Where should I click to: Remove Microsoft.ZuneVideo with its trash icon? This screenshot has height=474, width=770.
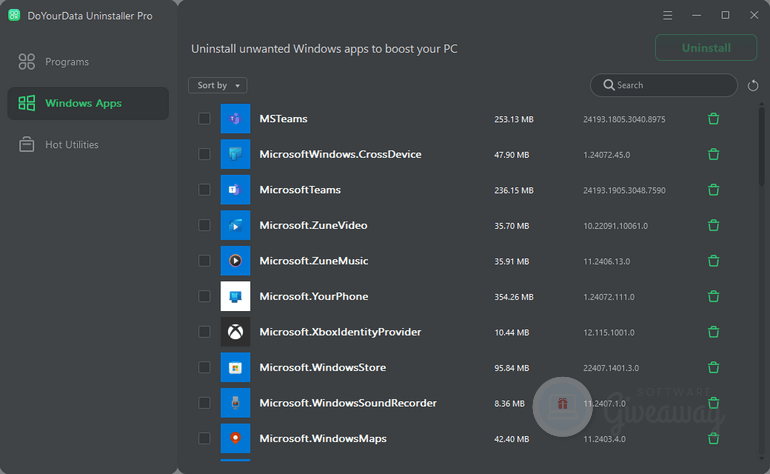click(x=714, y=225)
